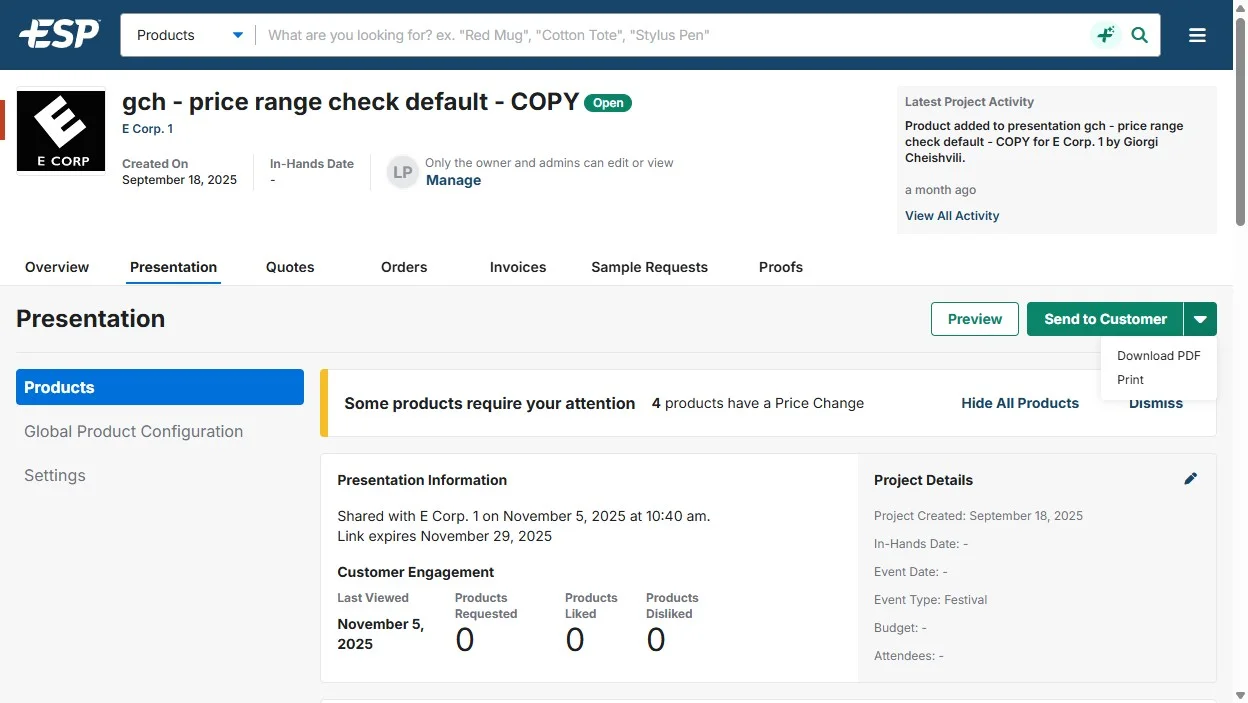Click Hide All Products
The height and width of the screenshot is (703, 1248).
(1019, 403)
